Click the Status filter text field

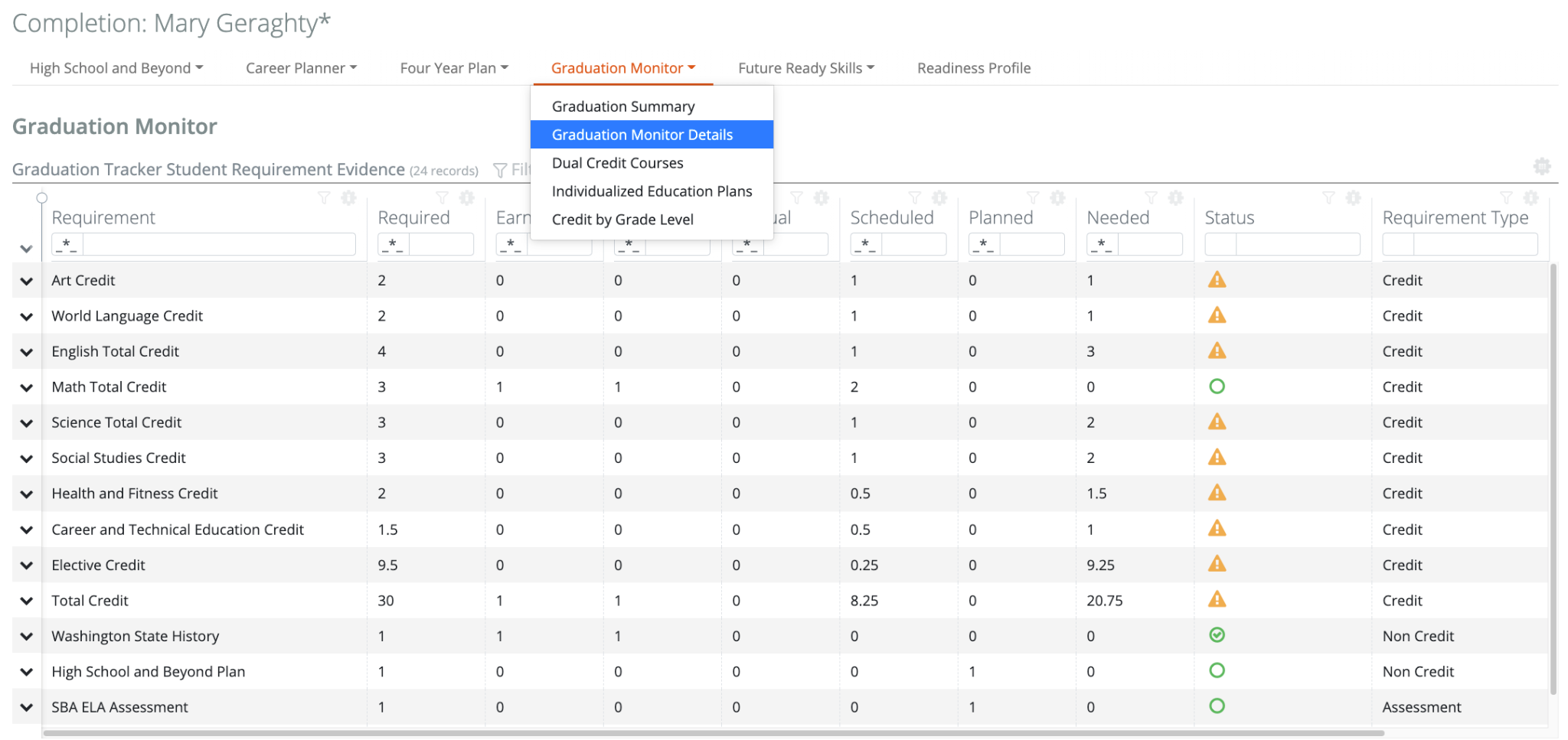pyautogui.click(x=1298, y=244)
